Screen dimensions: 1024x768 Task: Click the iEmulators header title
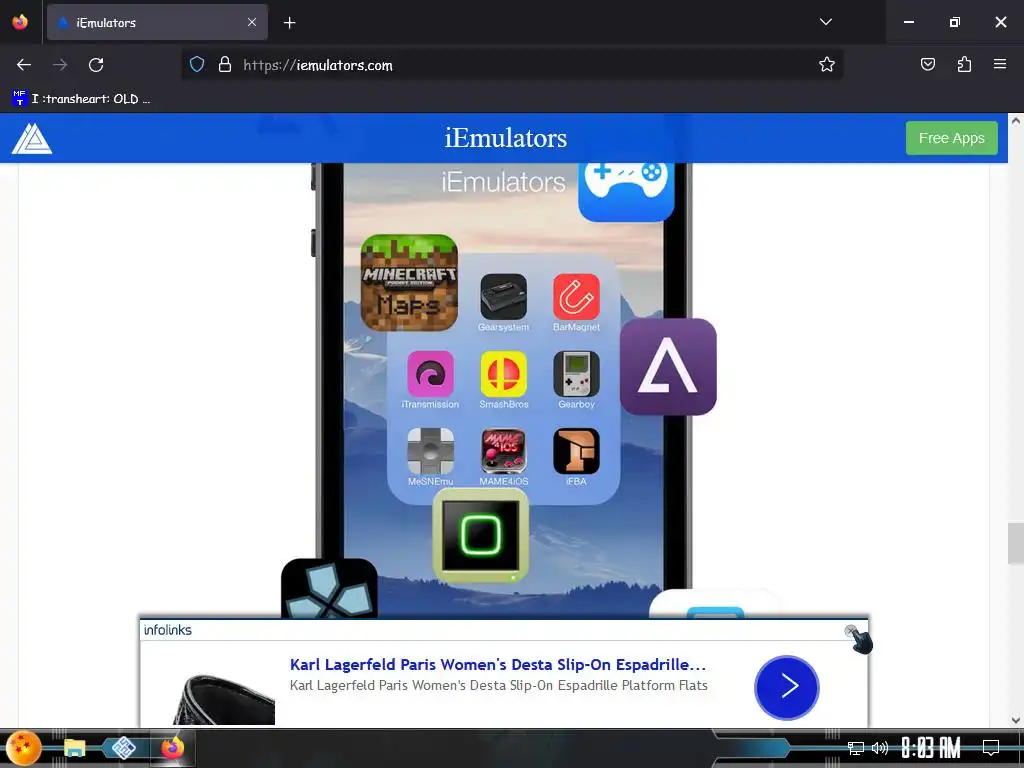coord(505,138)
